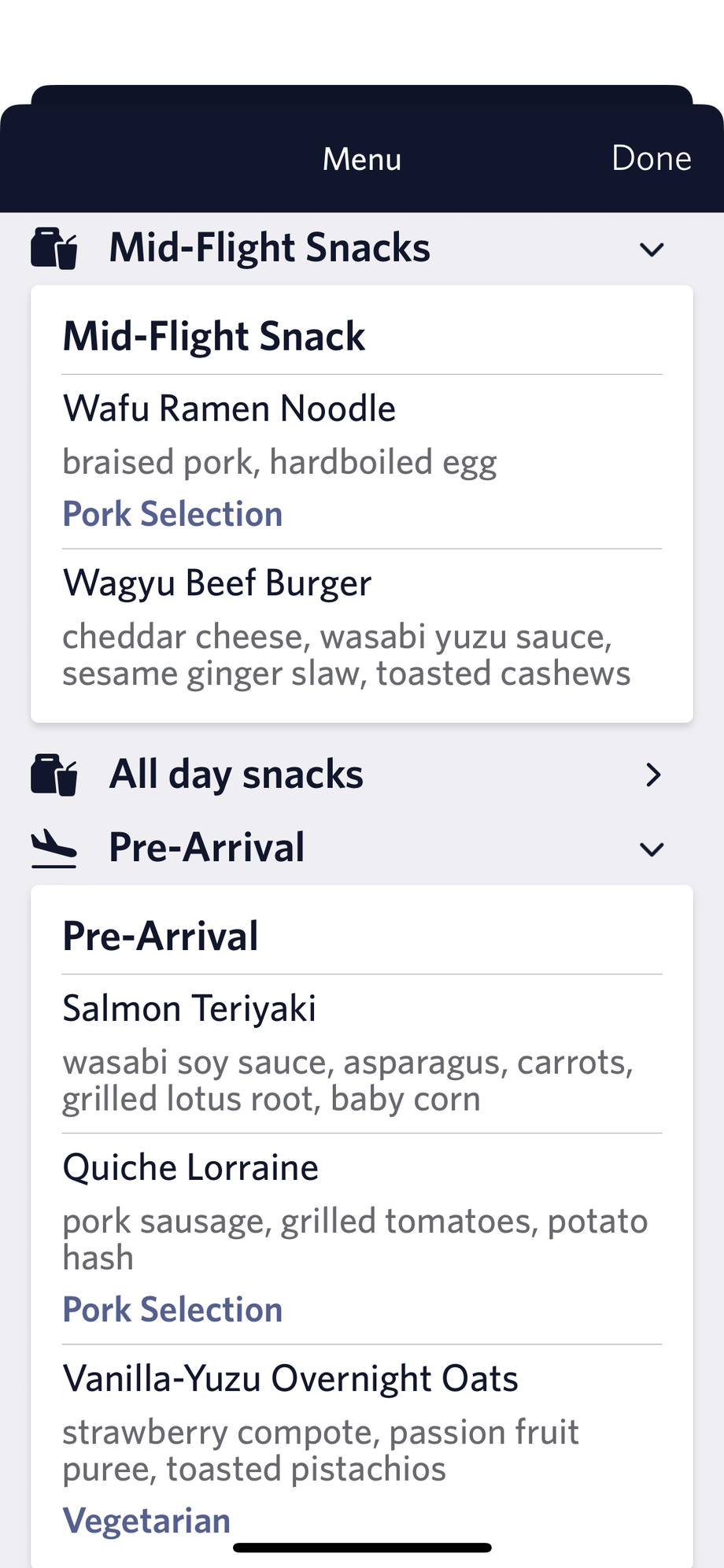Expand the All day snacks chevron
Viewport: 724px width, 1568px height.
tap(653, 775)
